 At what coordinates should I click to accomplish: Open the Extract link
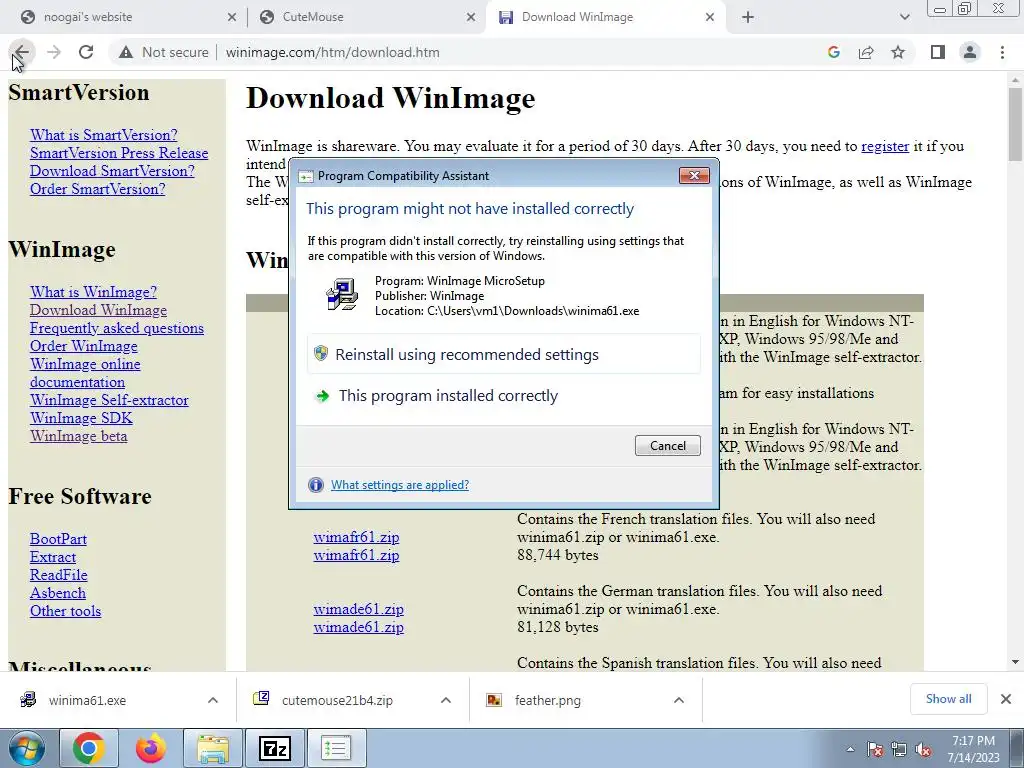tap(53, 557)
